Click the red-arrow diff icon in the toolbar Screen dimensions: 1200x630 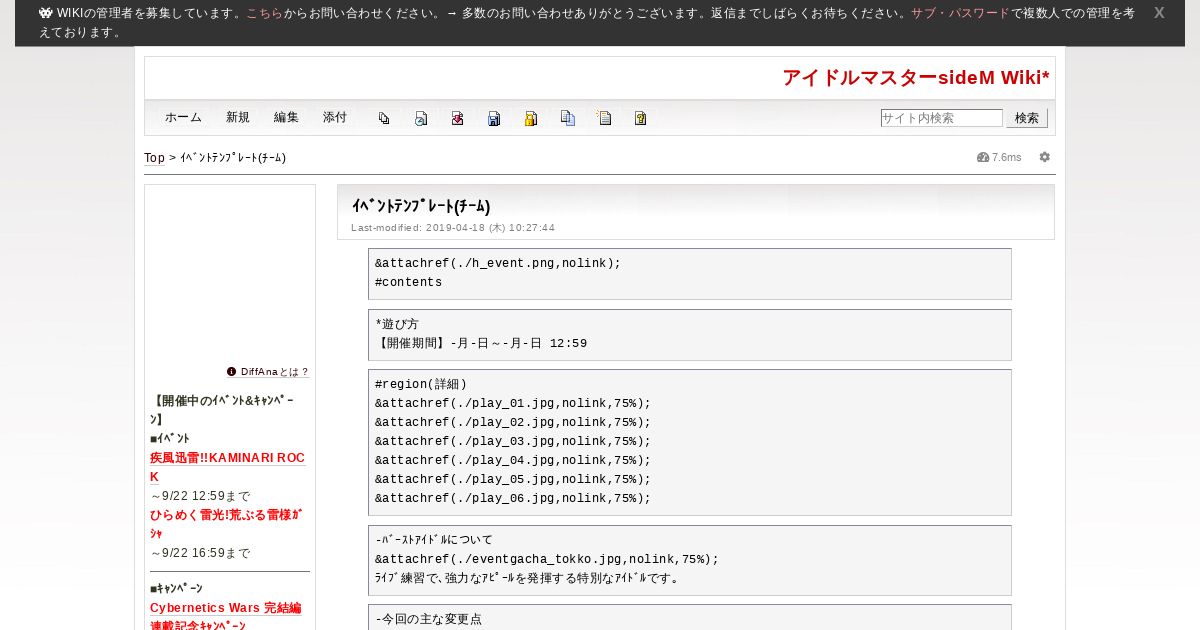coord(457,118)
